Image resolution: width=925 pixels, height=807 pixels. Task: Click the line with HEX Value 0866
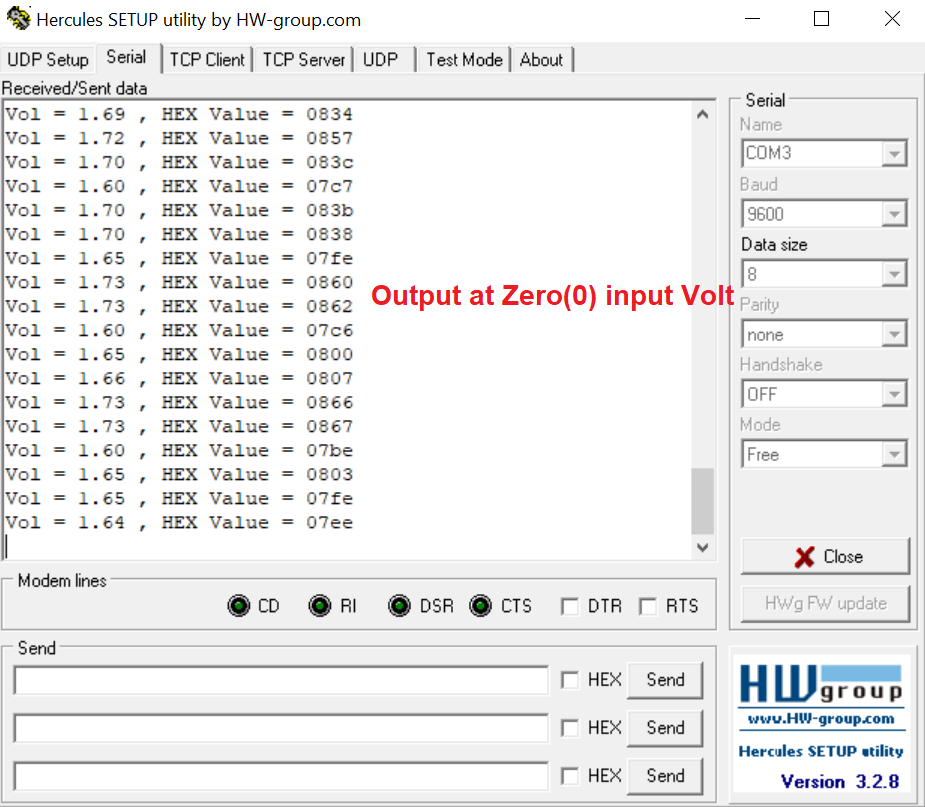[x=179, y=403]
